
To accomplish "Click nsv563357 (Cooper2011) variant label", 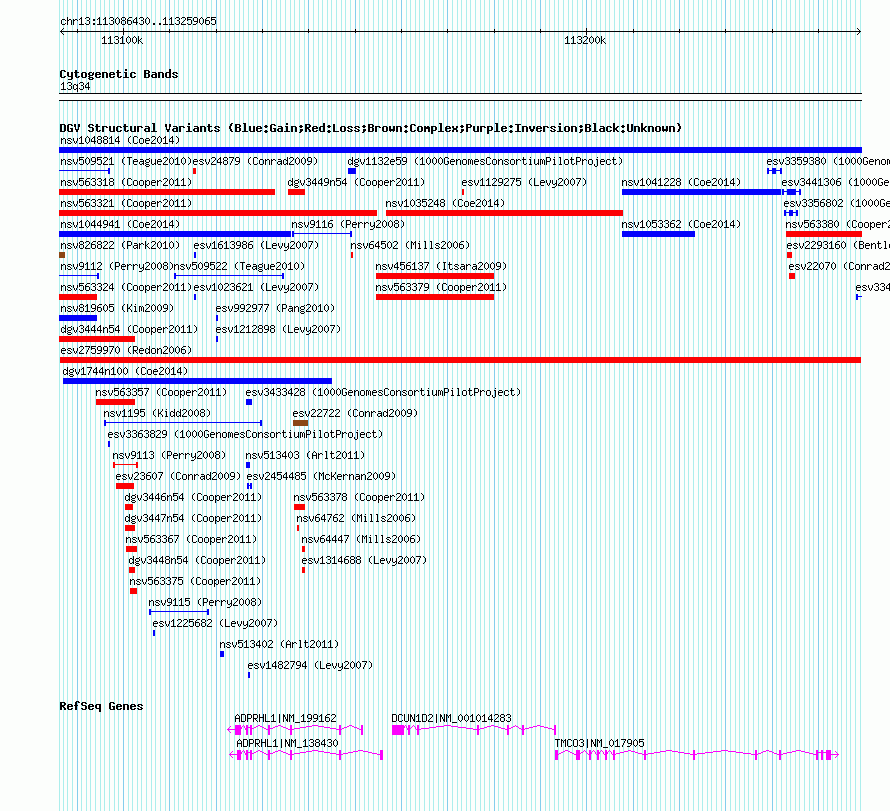I will point(161,392).
